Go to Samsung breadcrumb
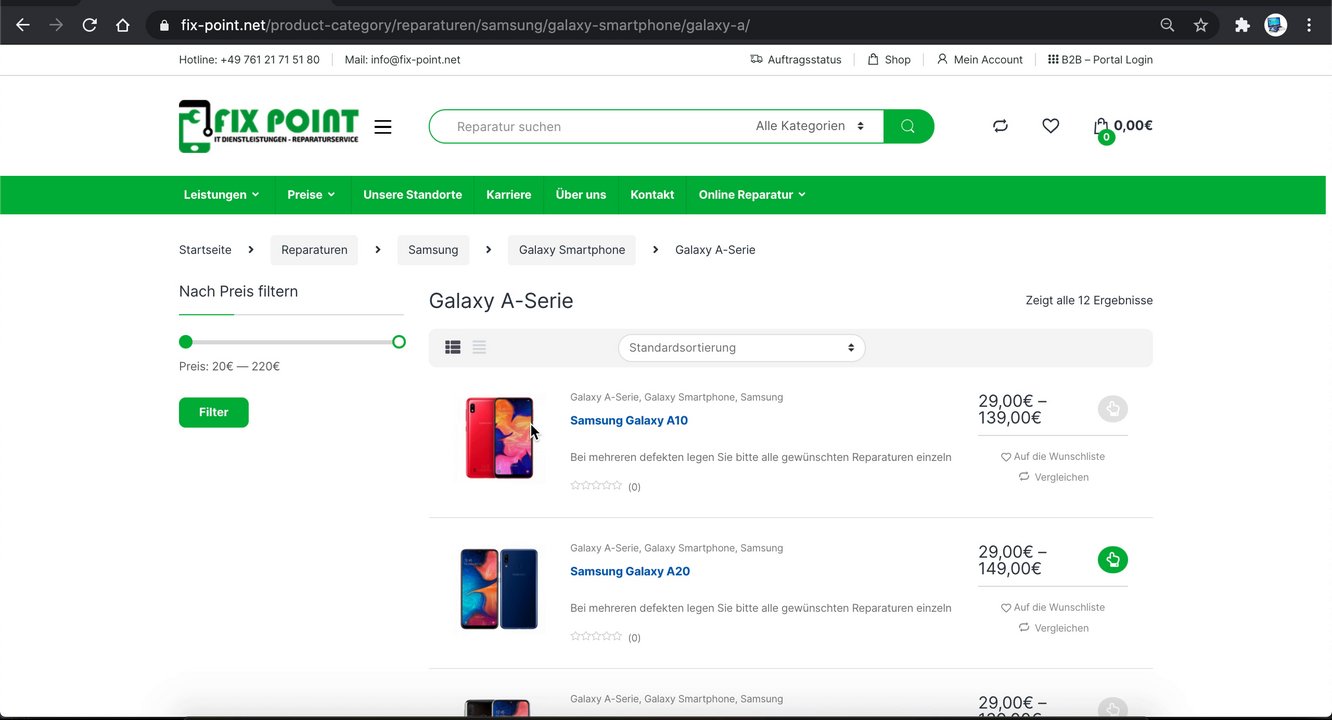The width and height of the screenshot is (1332, 720). coord(433,250)
